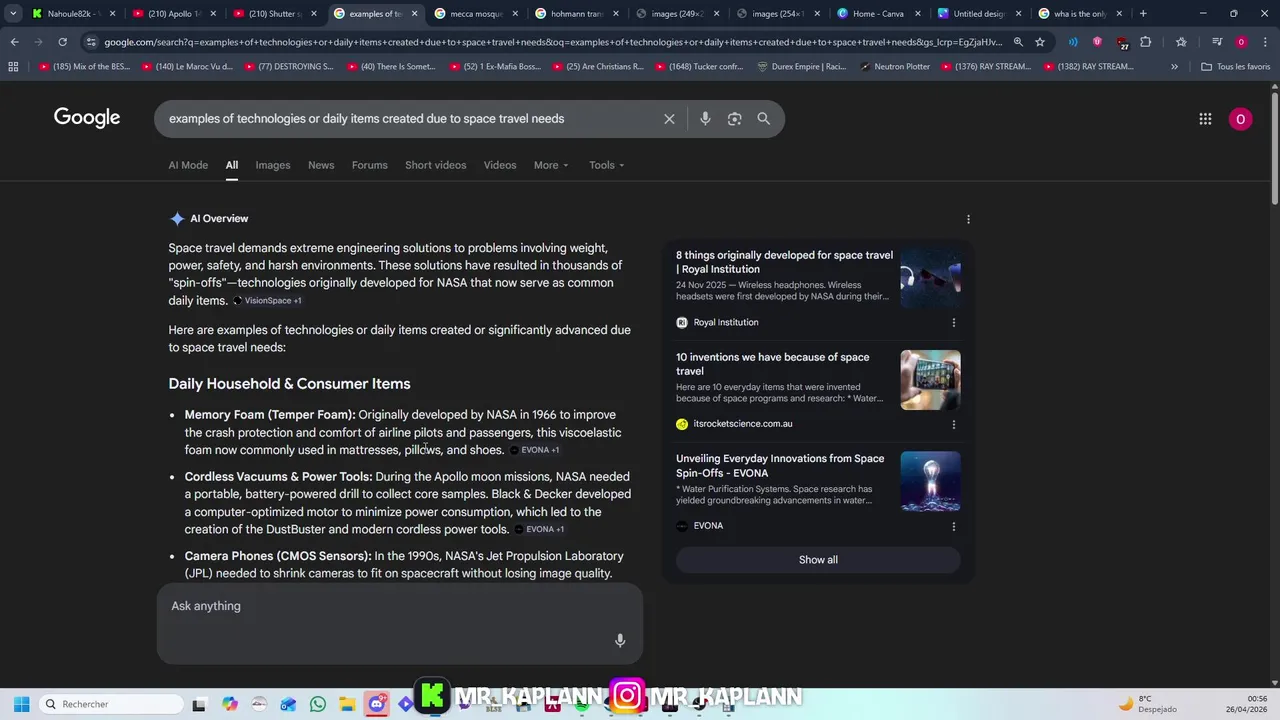Open the Windows Start menu
Viewport: 1280px width, 720px height.
pyautogui.click(x=21, y=704)
